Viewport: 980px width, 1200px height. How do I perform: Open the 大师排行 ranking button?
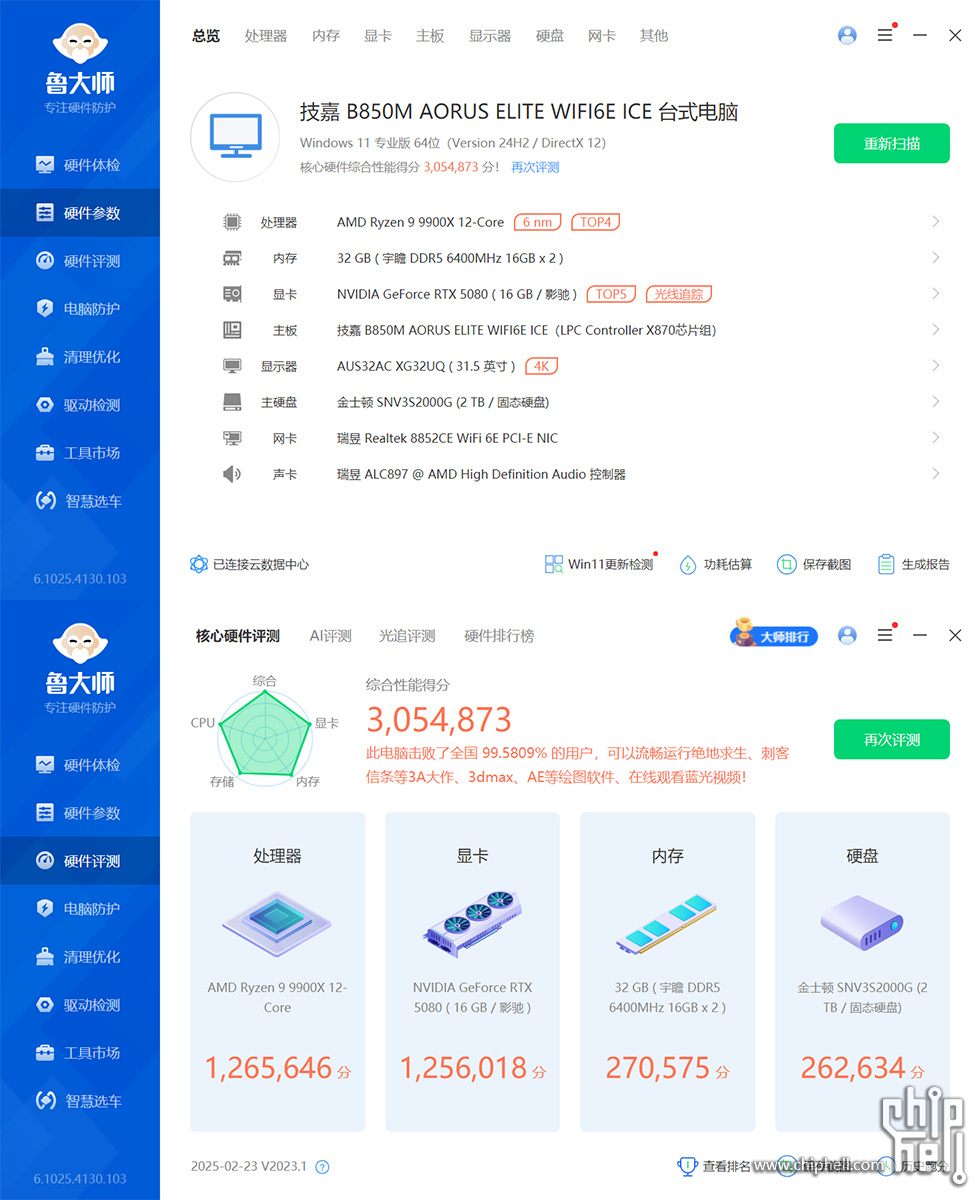tap(774, 635)
